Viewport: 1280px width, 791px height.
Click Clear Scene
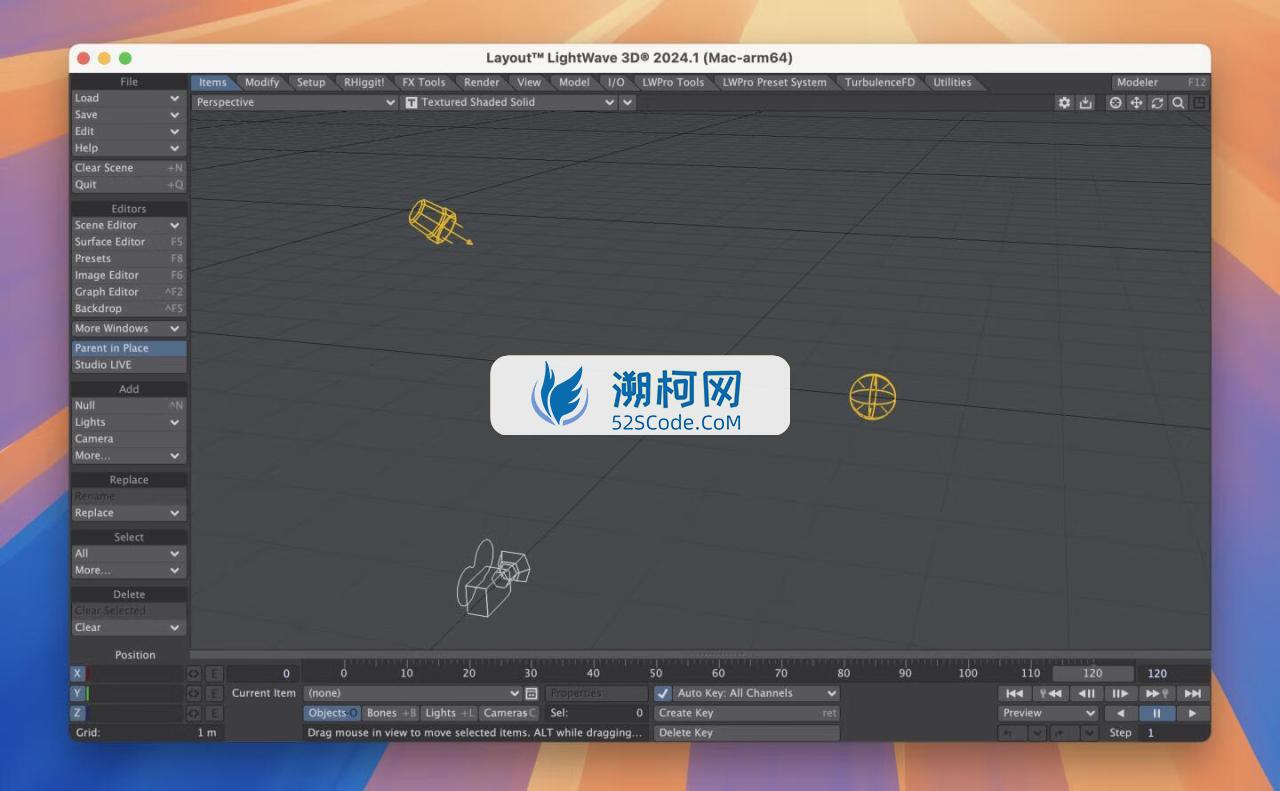click(x=129, y=168)
